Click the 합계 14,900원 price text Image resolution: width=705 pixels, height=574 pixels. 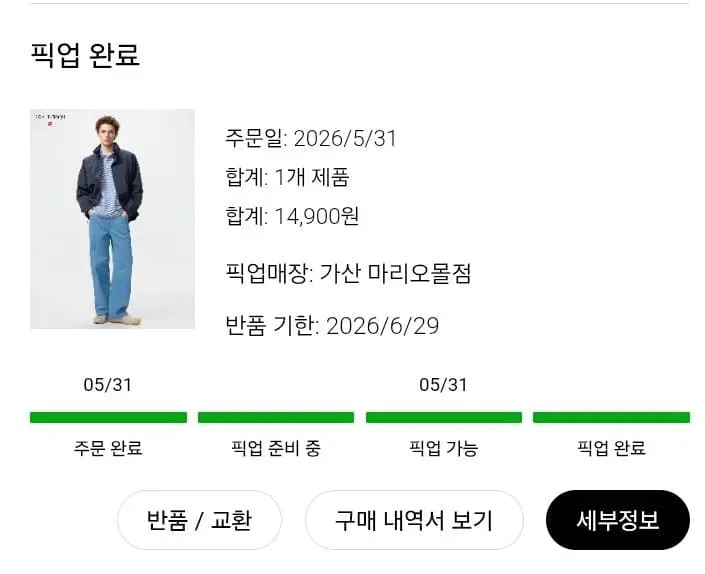[x=292, y=216]
